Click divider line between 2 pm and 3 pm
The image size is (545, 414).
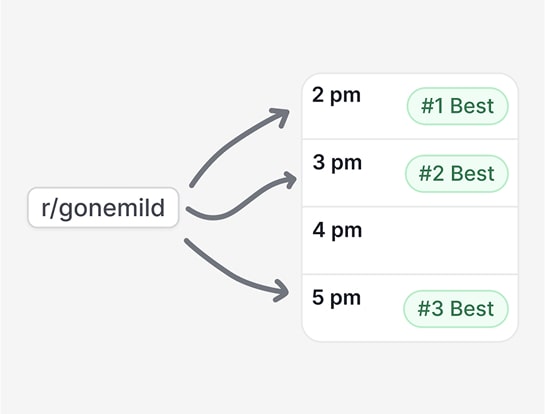(x=410, y=139)
